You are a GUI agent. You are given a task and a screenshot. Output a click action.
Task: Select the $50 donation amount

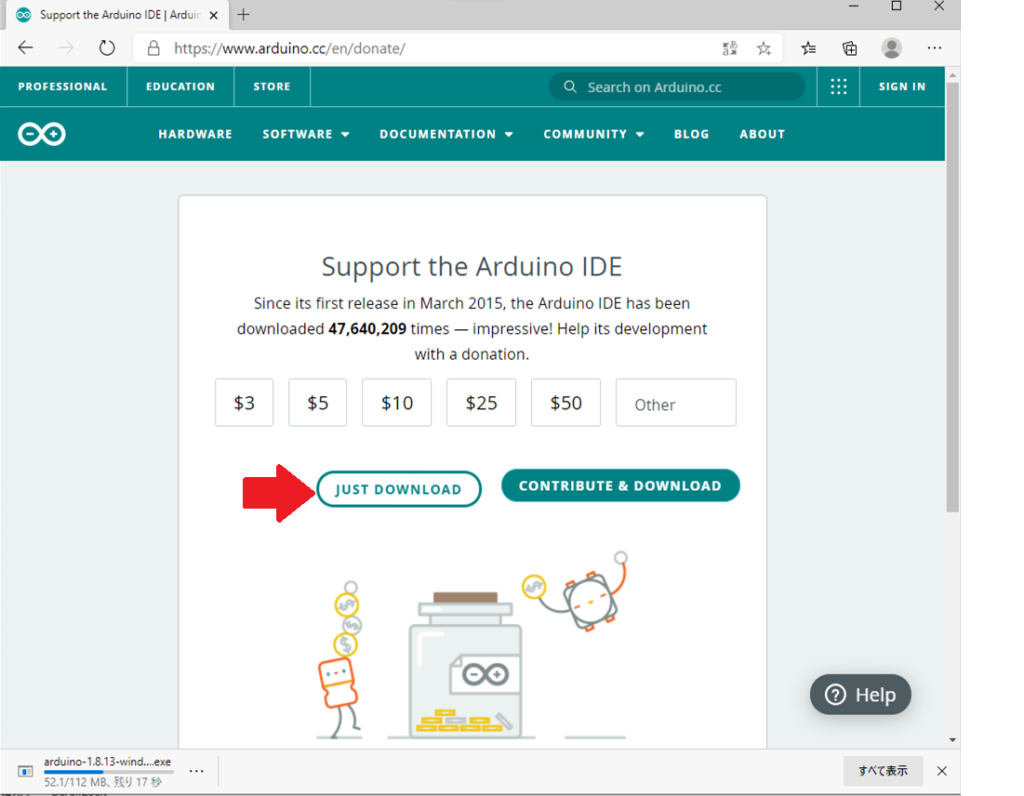click(x=566, y=402)
